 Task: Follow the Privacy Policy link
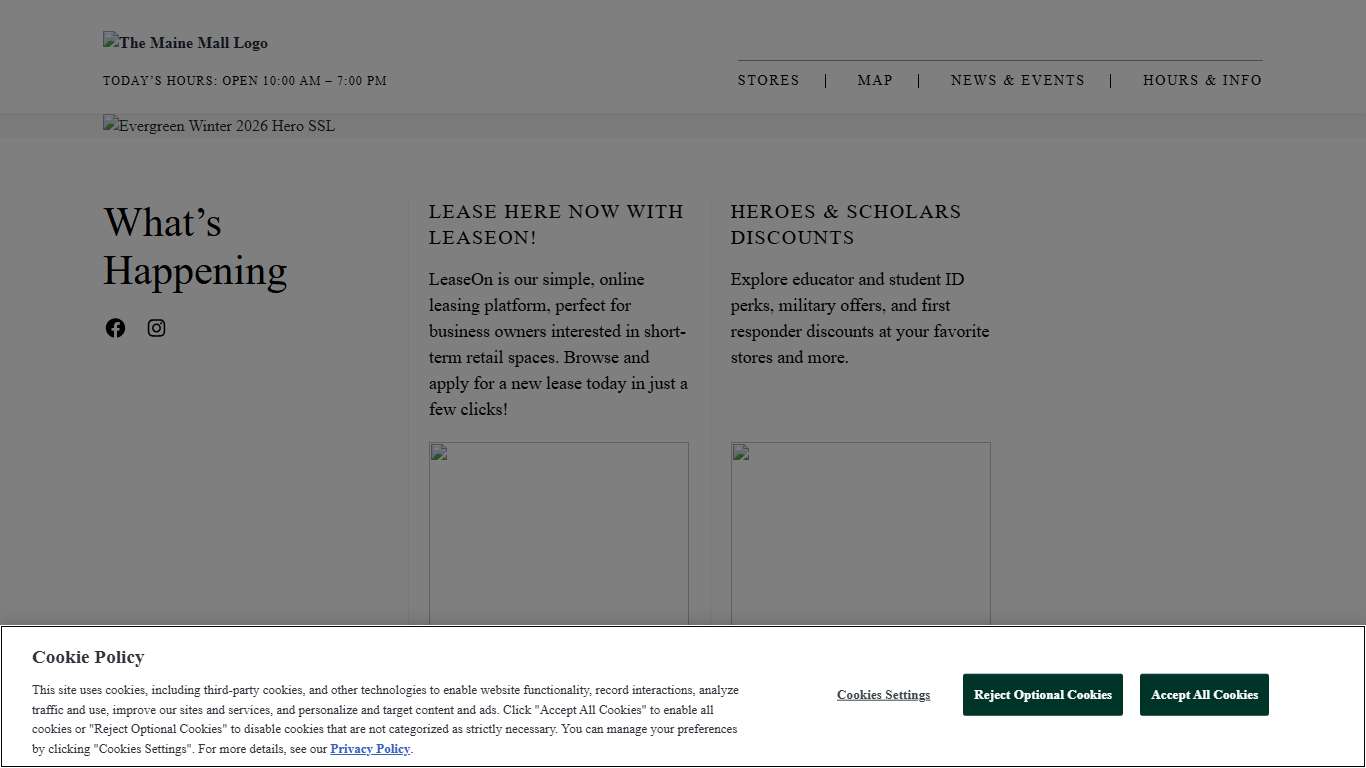click(x=370, y=749)
